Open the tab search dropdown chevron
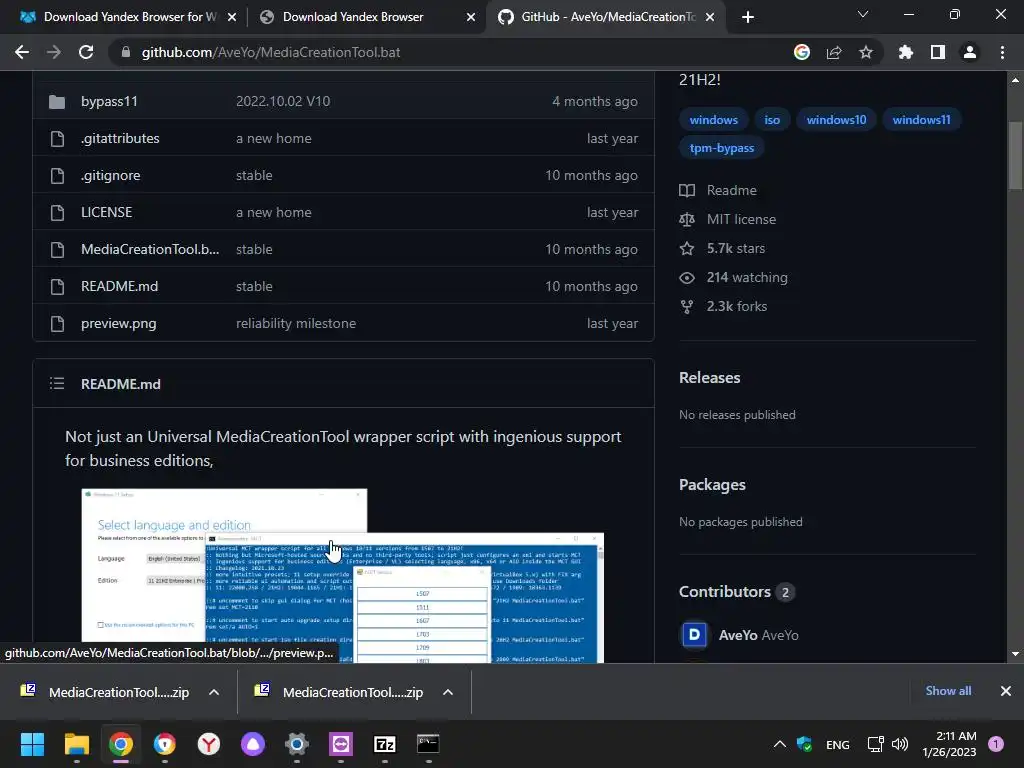The height and width of the screenshot is (768, 1024). tap(863, 14)
